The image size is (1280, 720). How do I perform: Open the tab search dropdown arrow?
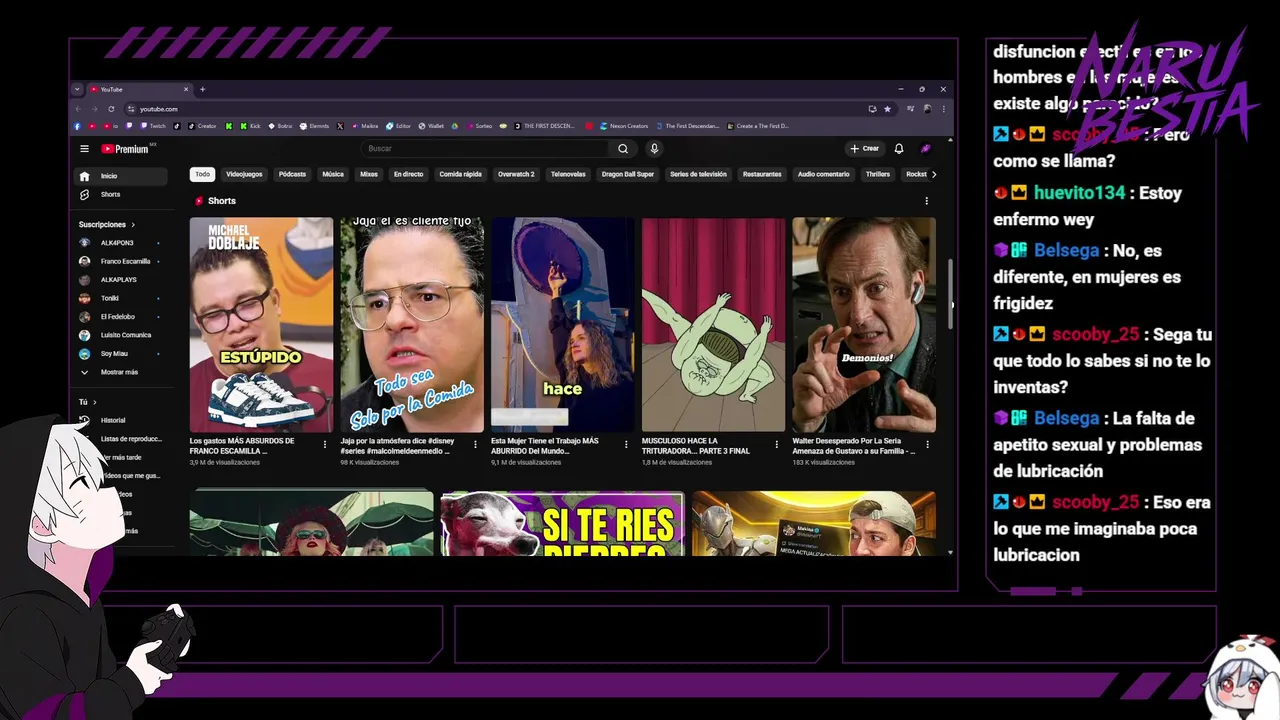click(77, 89)
